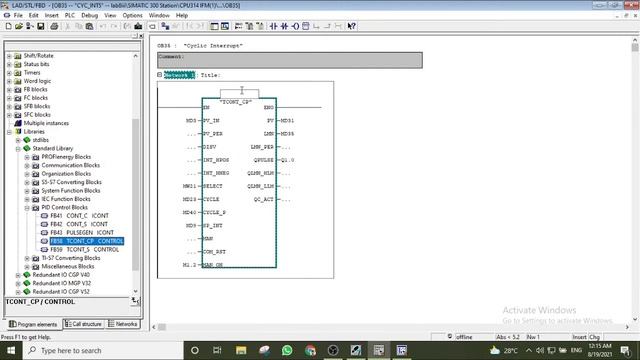Click the Network 1 label

pos(179,75)
